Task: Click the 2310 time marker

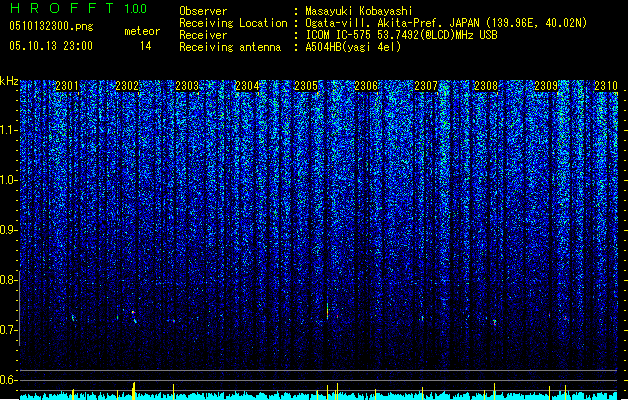Action: (x=606, y=86)
